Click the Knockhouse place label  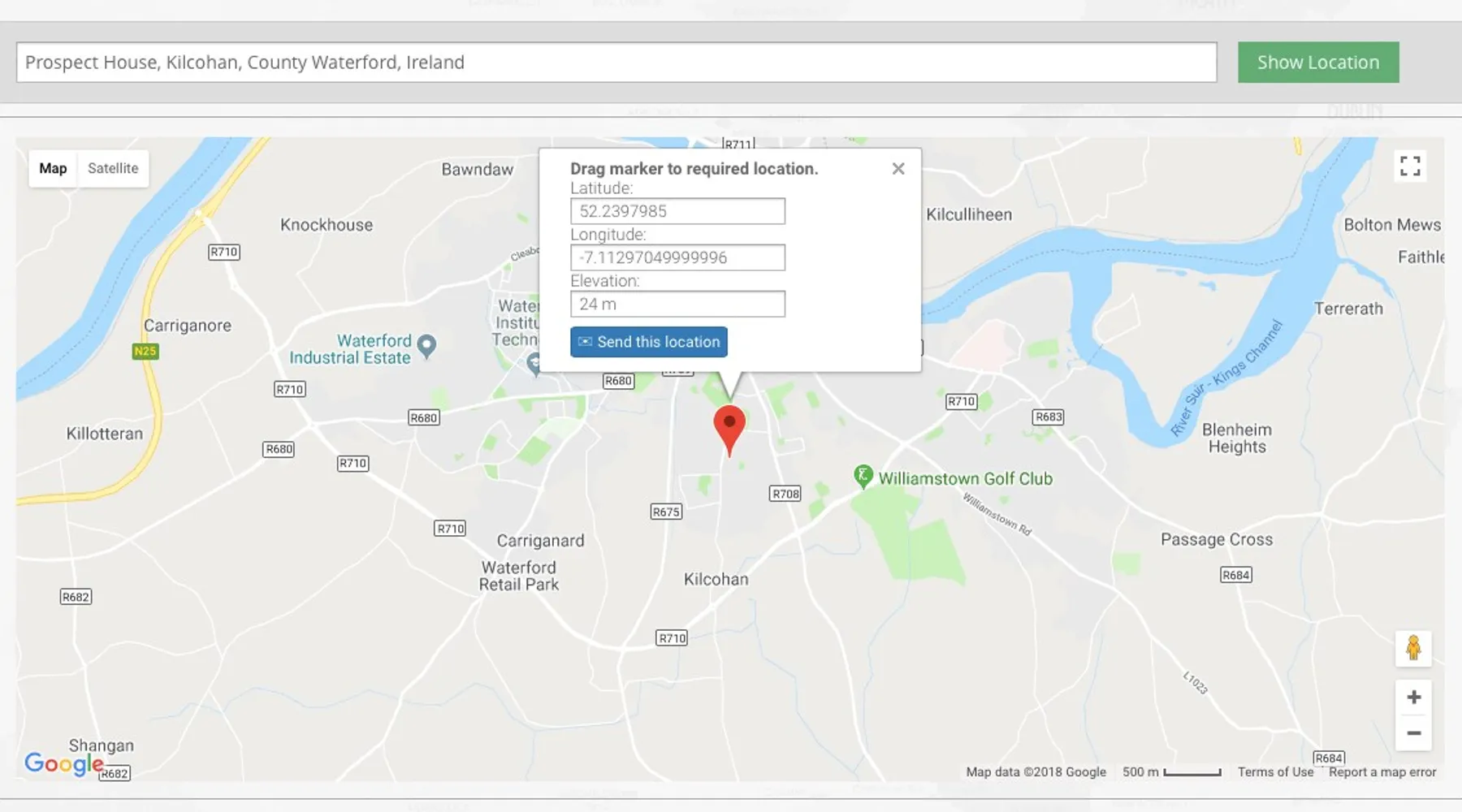(327, 225)
